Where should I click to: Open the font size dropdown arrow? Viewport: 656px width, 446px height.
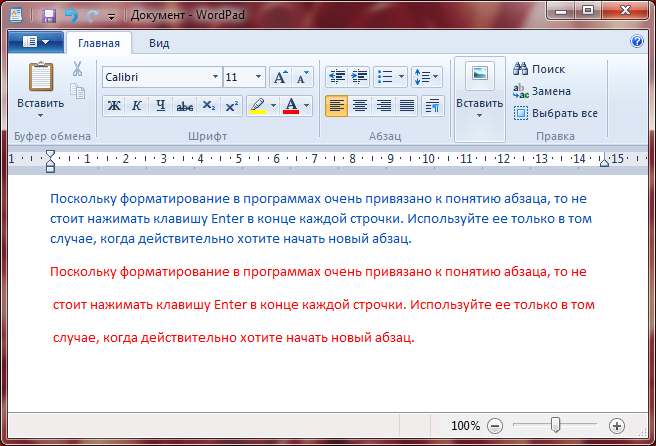(259, 77)
